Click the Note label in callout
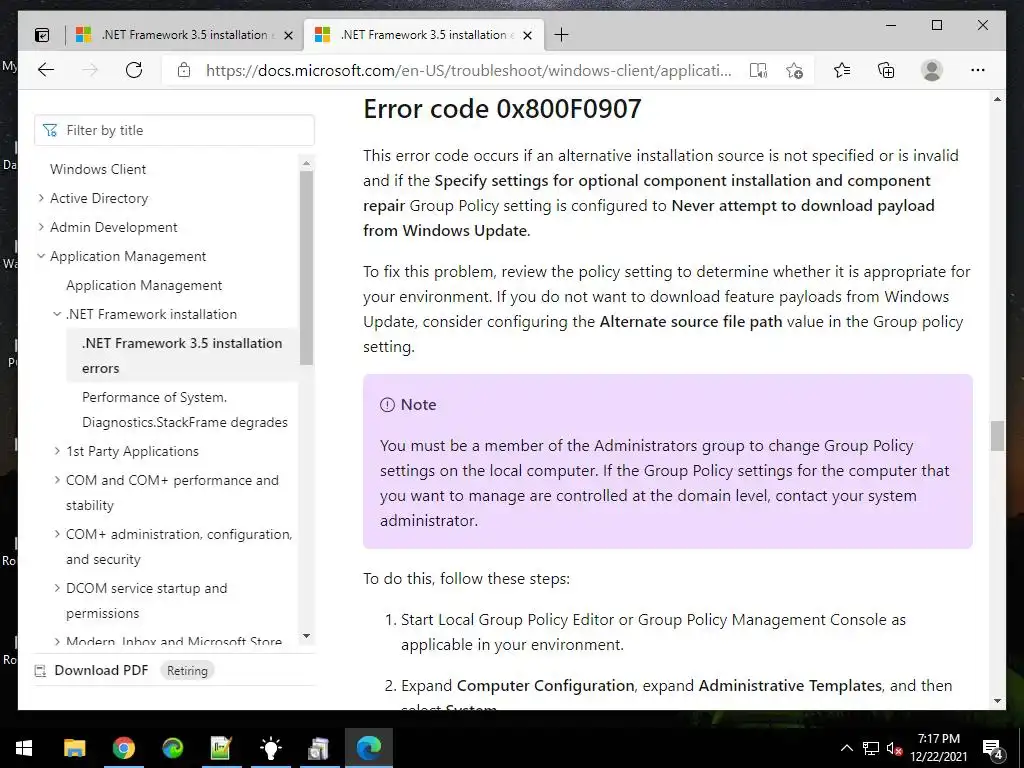The image size is (1024, 768). (x=418, y=404)
